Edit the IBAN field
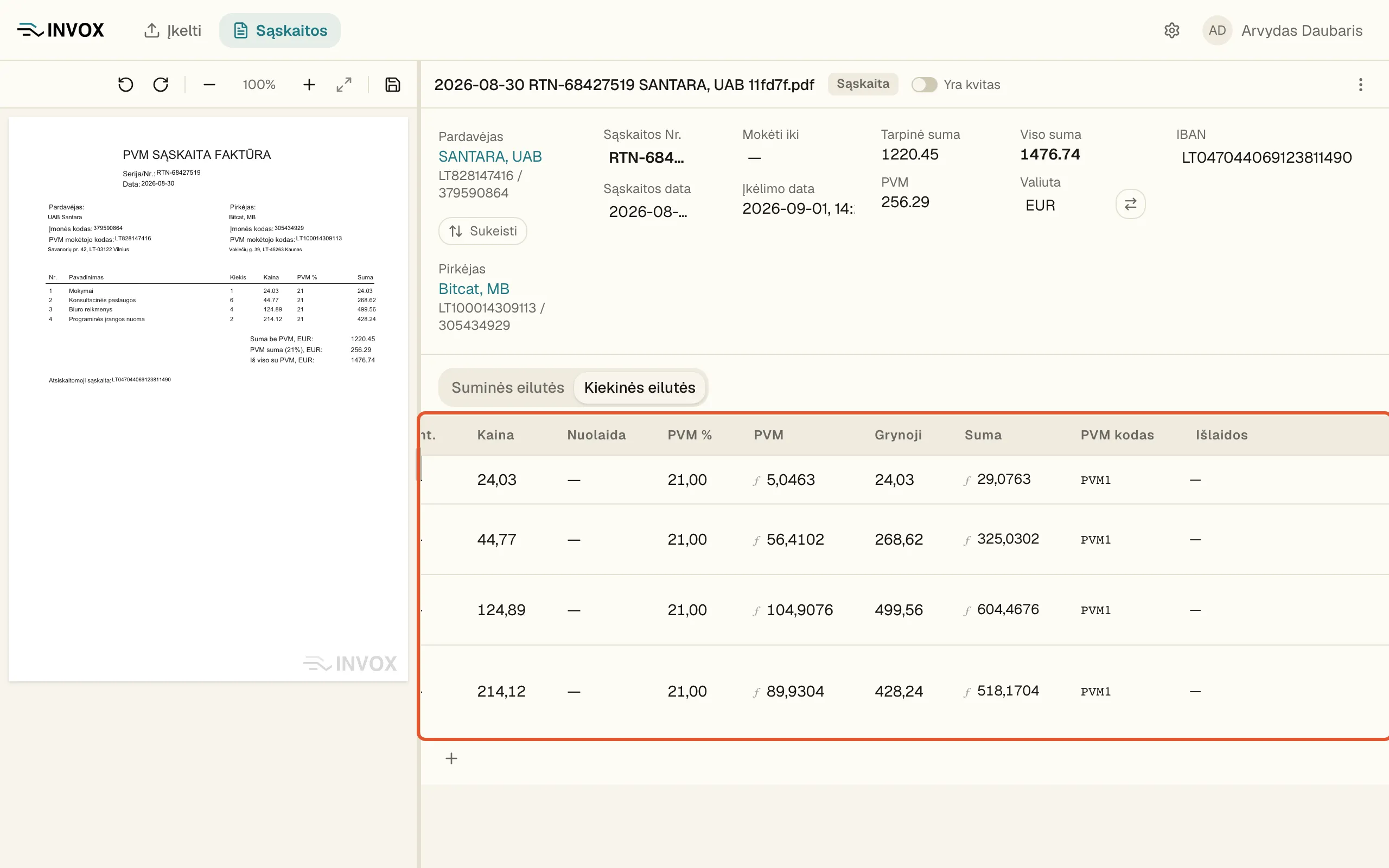Viewport: 1389px width, 868px height. point(1267,157)
